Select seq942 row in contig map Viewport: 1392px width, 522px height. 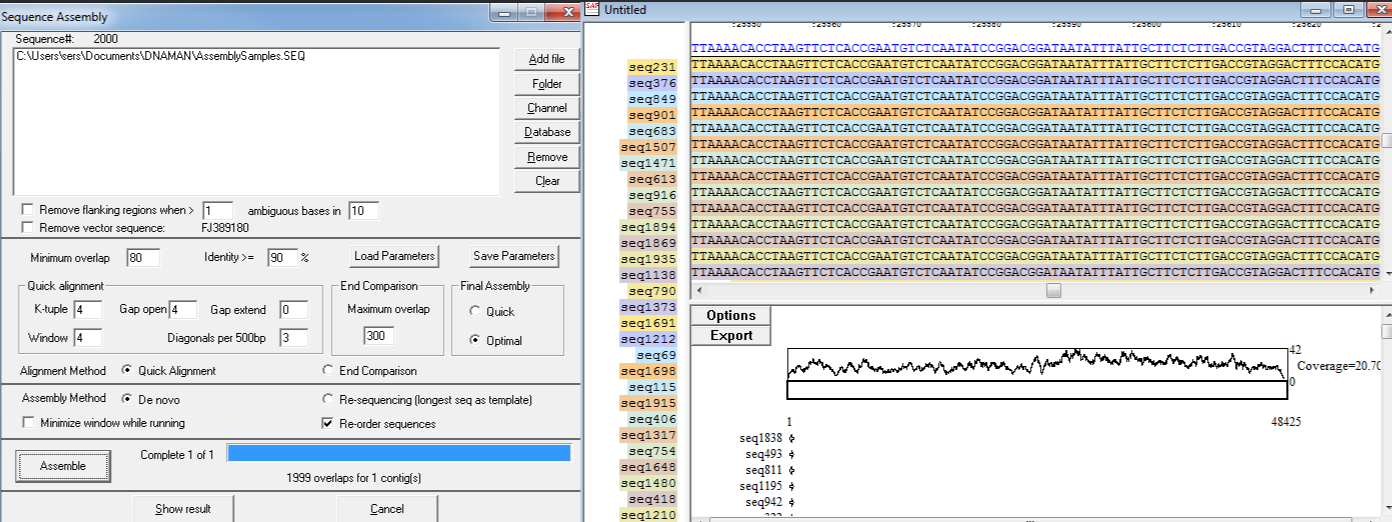[x=765, y=502]
